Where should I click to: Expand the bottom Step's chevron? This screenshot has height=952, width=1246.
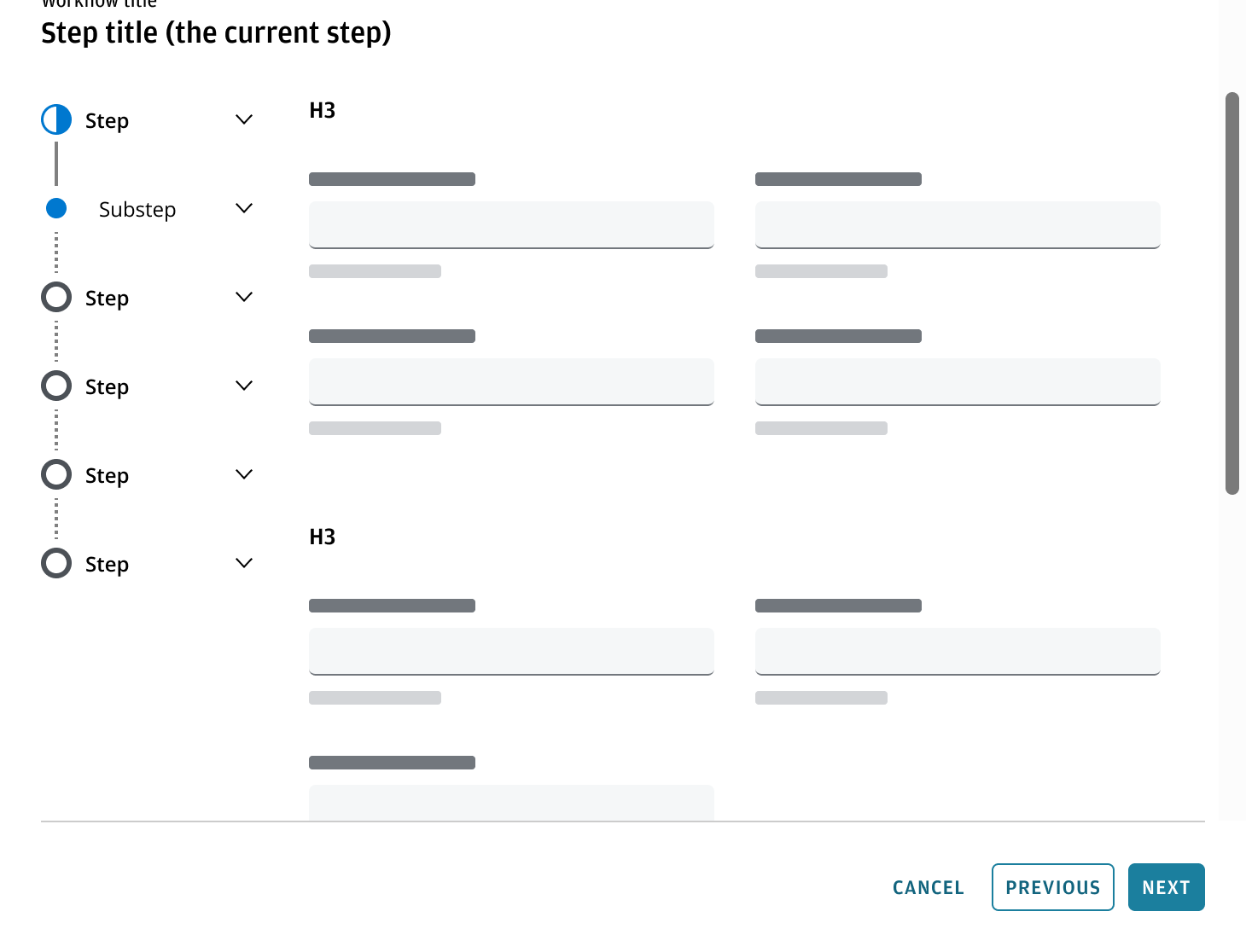pos(244,563)
